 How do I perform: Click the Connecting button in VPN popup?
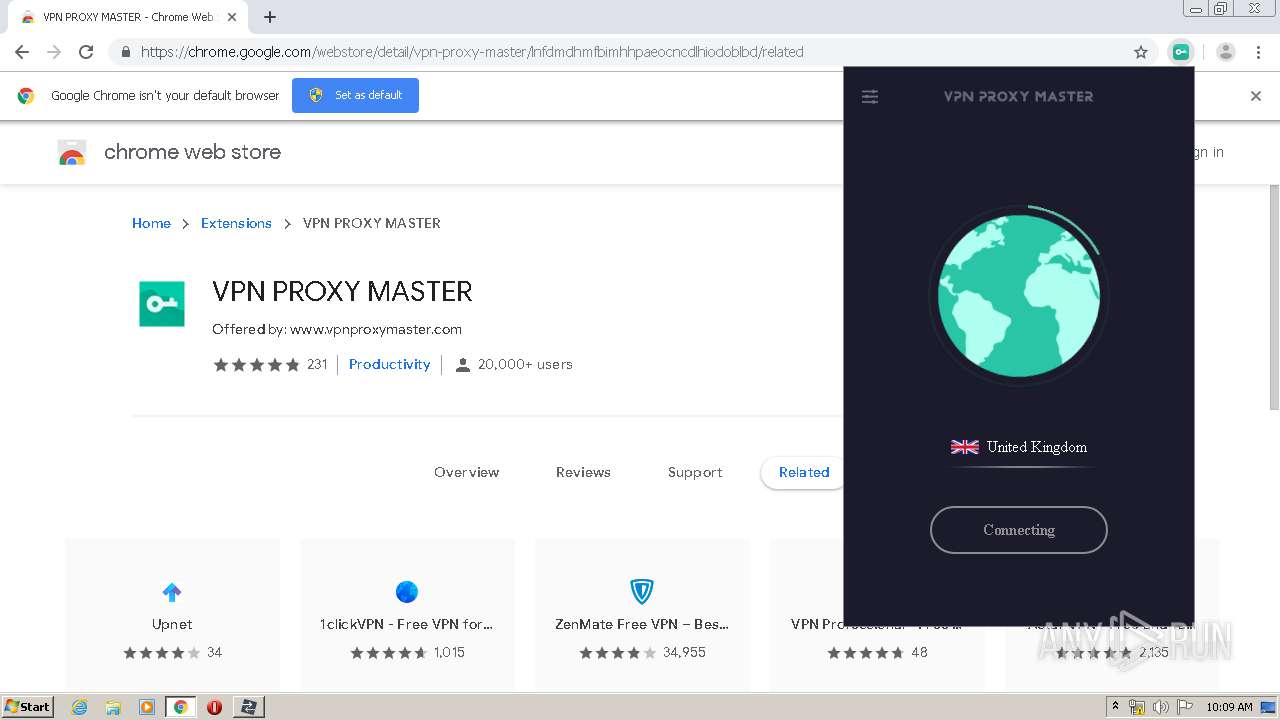click(x=1018, y=530)
